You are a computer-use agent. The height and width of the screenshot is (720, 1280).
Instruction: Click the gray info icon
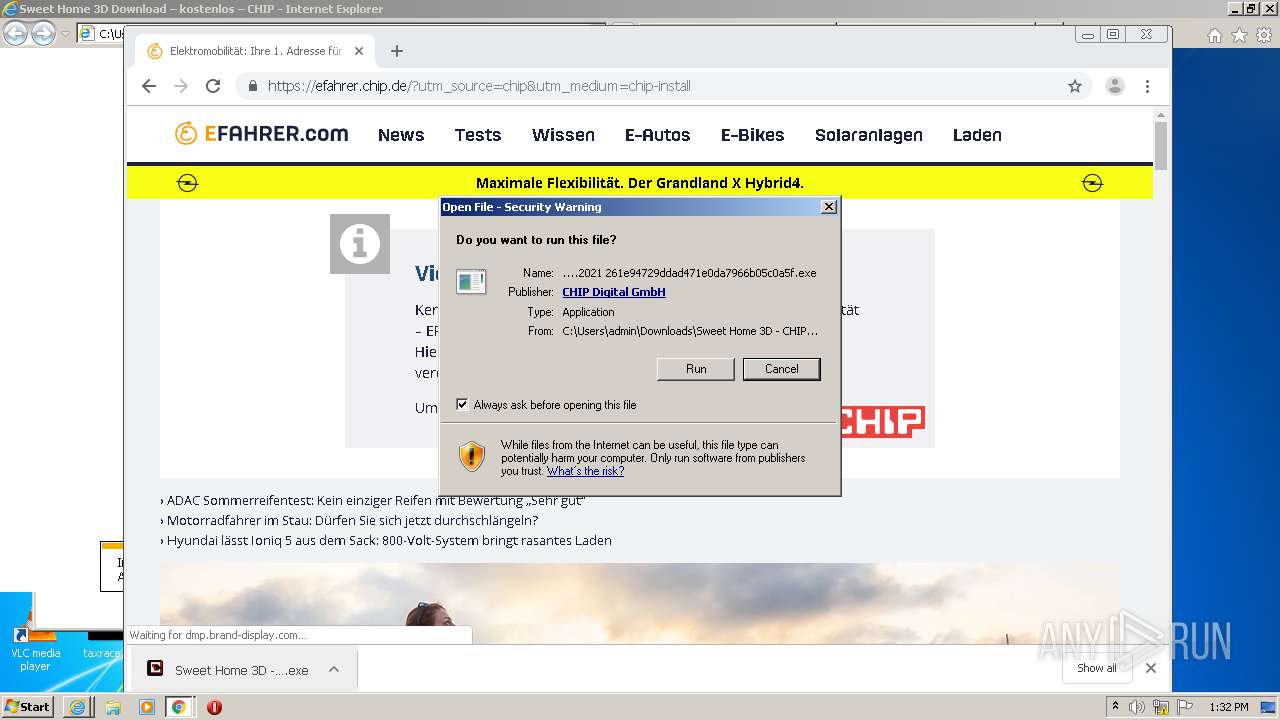360,244
